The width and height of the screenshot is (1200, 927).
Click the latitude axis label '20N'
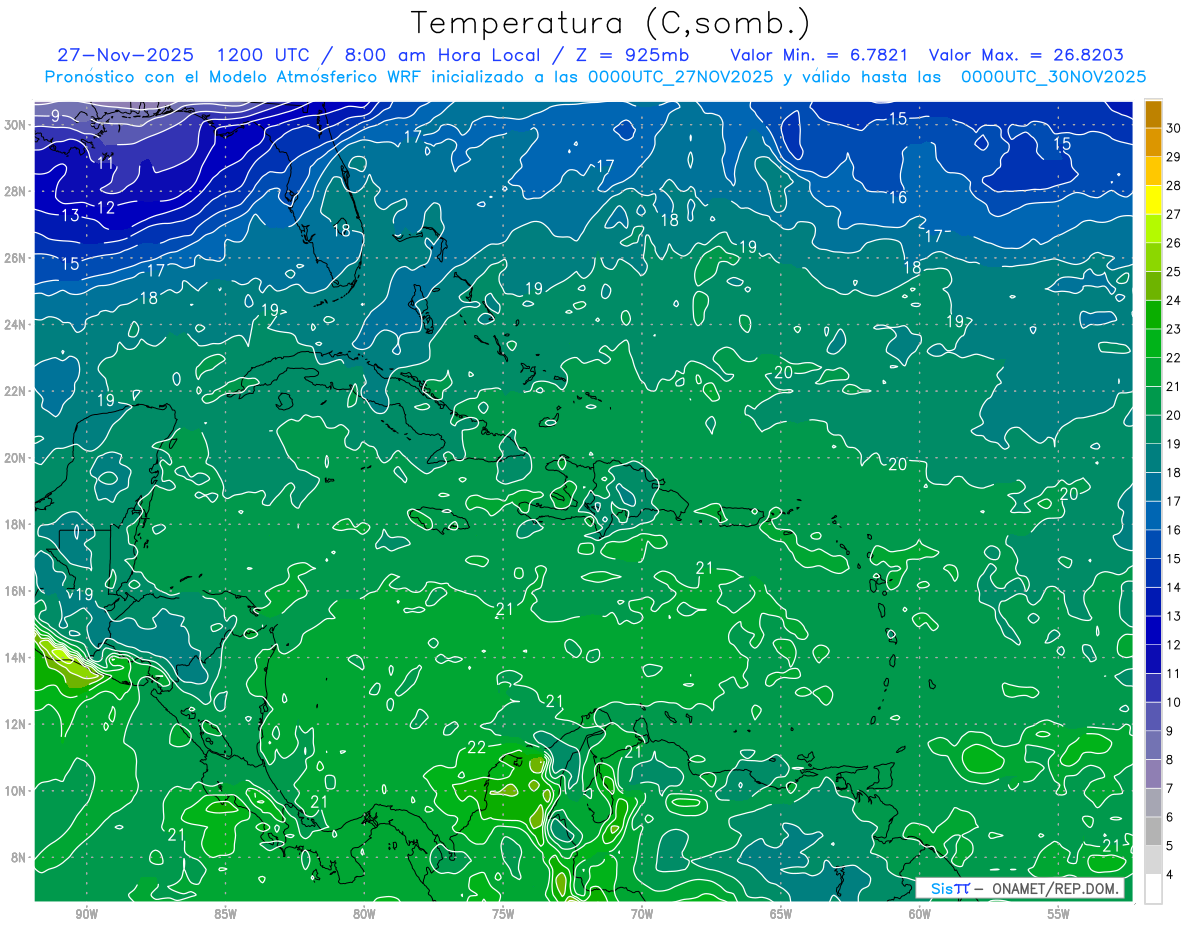15,457
